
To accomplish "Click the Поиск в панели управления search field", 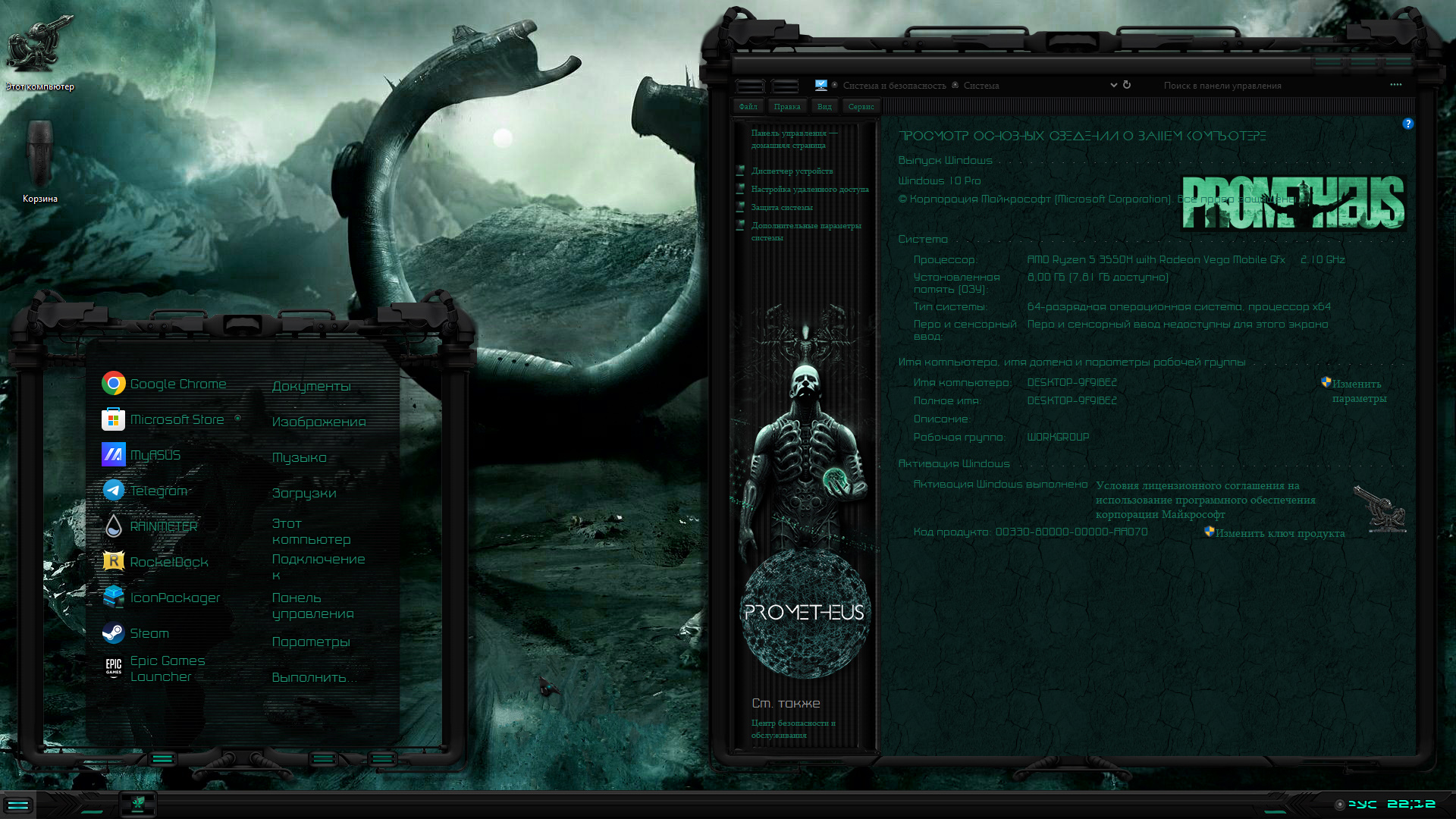I will (1221, 85).
